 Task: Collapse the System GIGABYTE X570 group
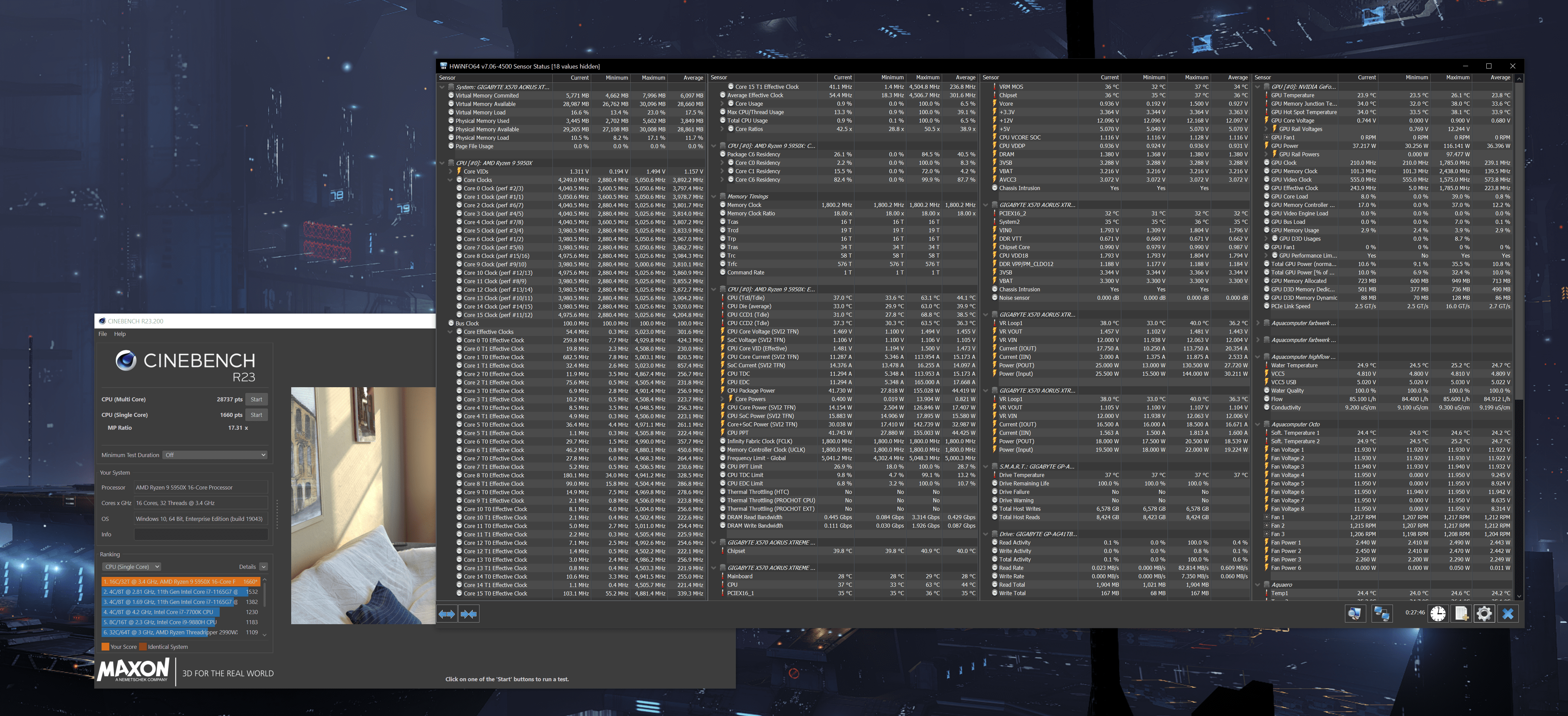(x=442, y=87)
